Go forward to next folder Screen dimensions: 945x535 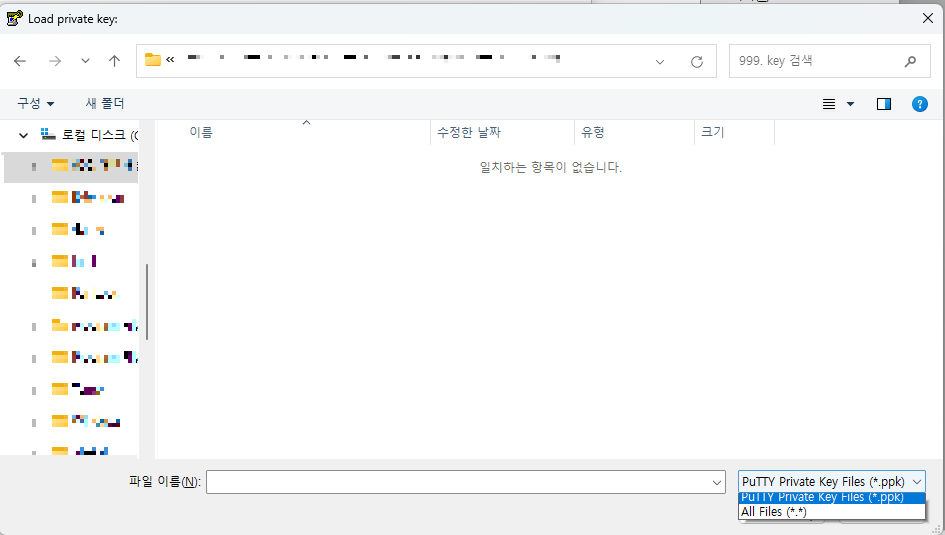[x=55, y=61]
